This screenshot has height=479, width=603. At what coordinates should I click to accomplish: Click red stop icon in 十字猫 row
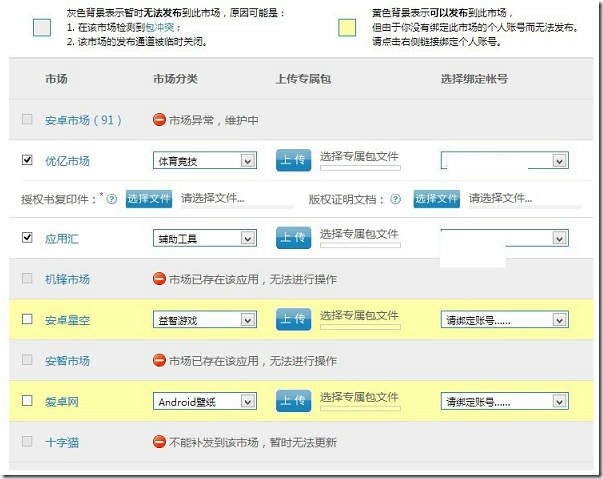[159, 442]
